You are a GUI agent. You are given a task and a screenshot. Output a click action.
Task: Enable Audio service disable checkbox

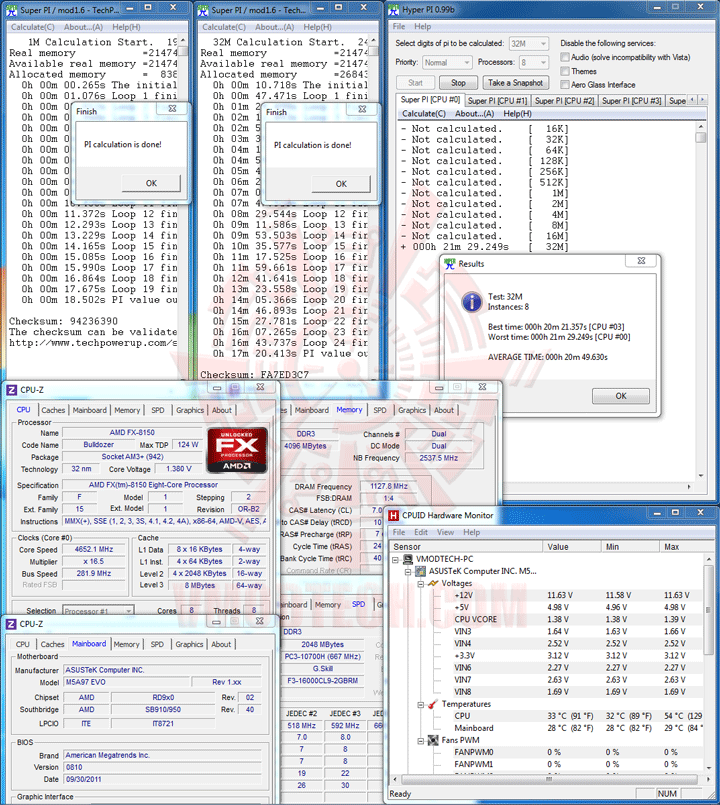click(x=565, y=57)
